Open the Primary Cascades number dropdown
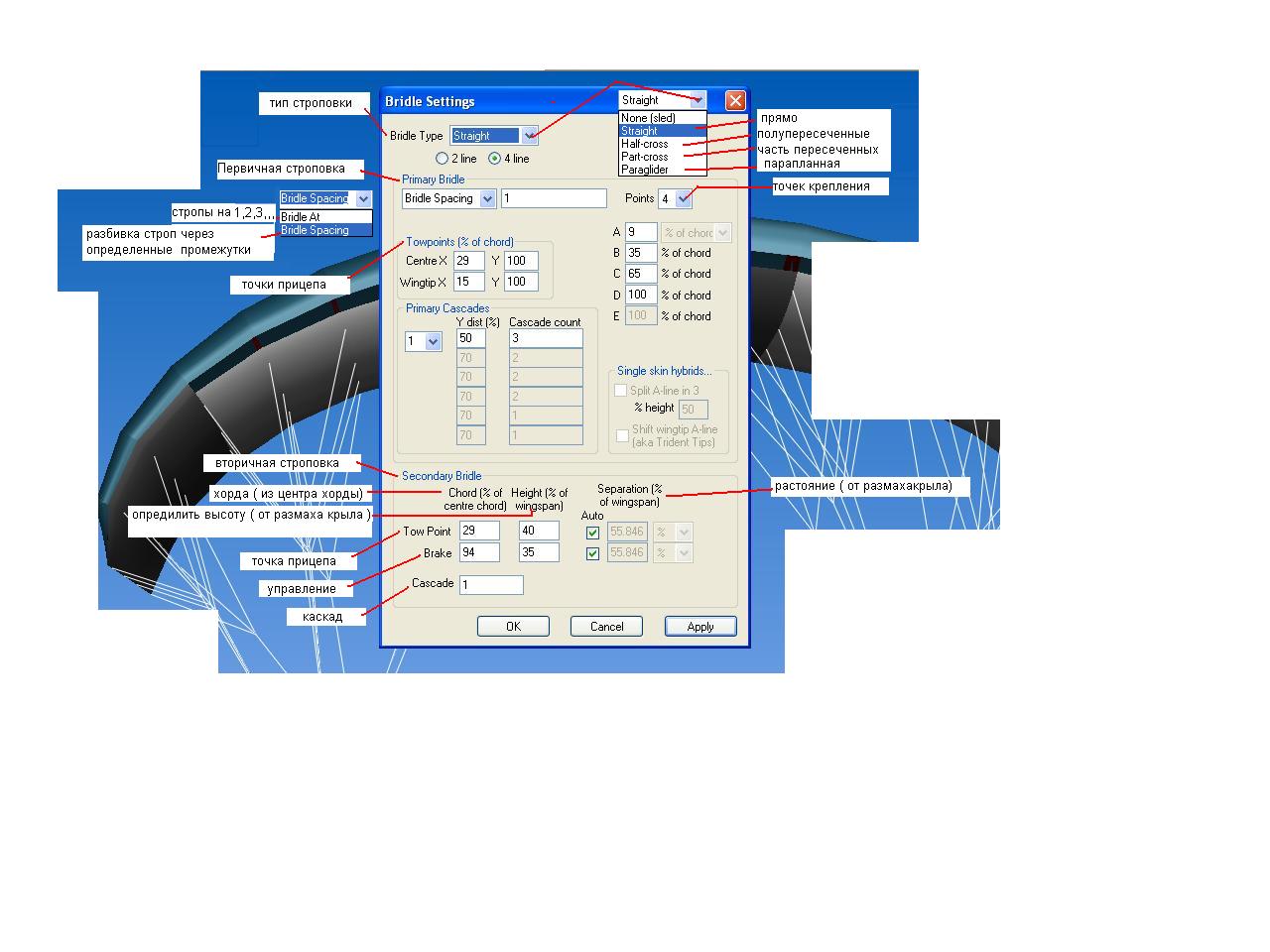Screen dimensions: 1270x952 click(433, 342)
